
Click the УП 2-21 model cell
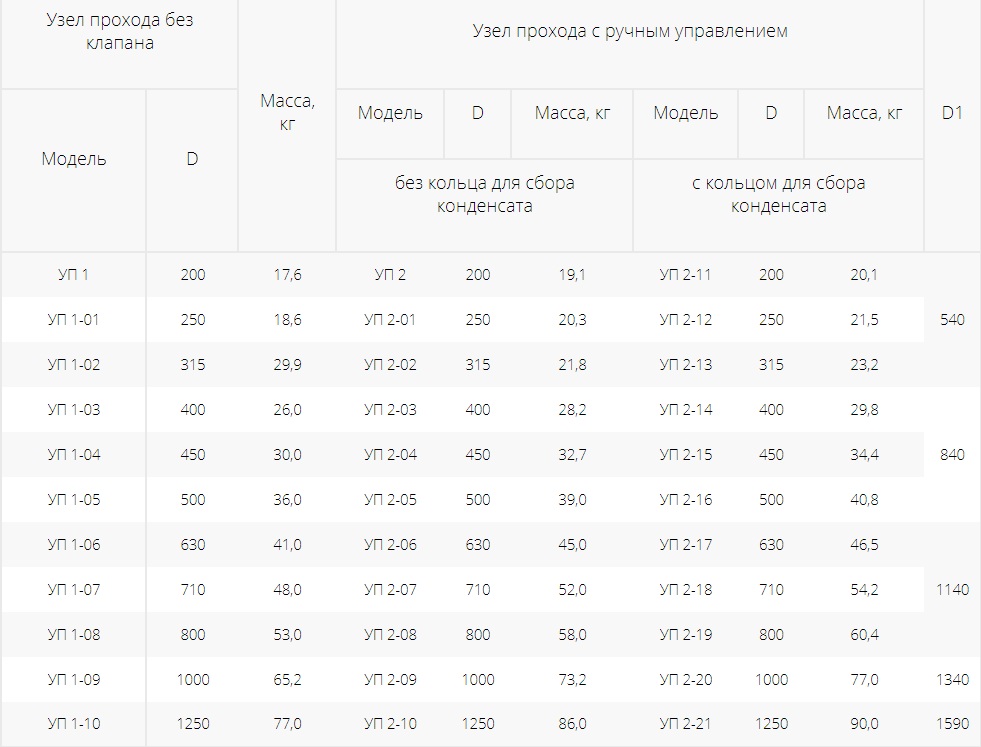tap(685, 724)
